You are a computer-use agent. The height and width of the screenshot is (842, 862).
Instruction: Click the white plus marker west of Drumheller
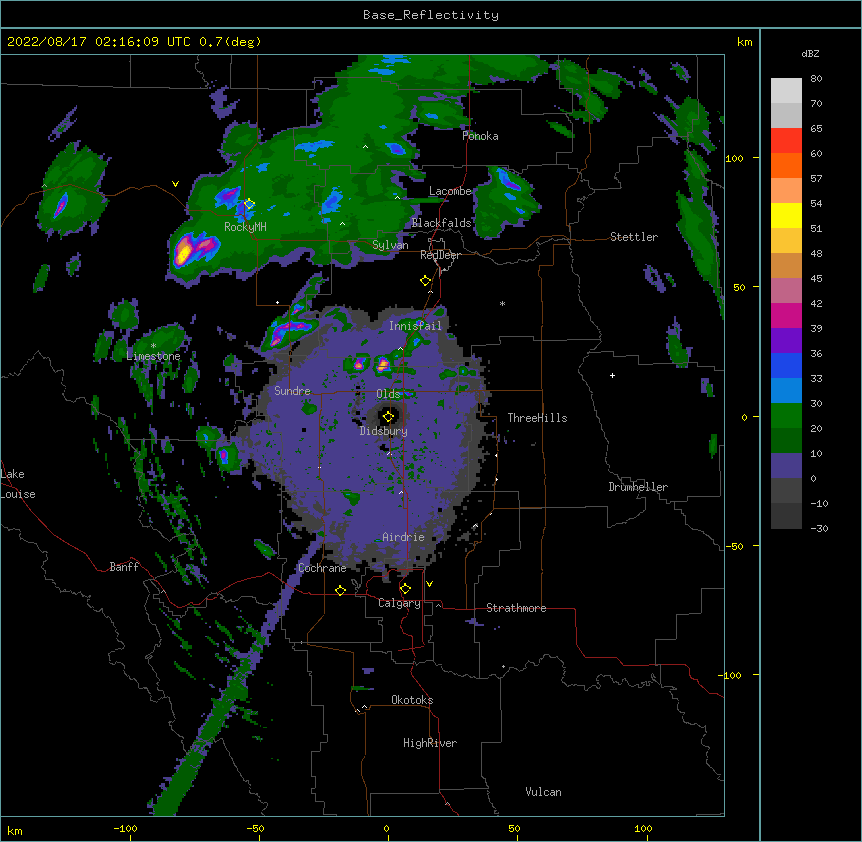click(612, 375)
